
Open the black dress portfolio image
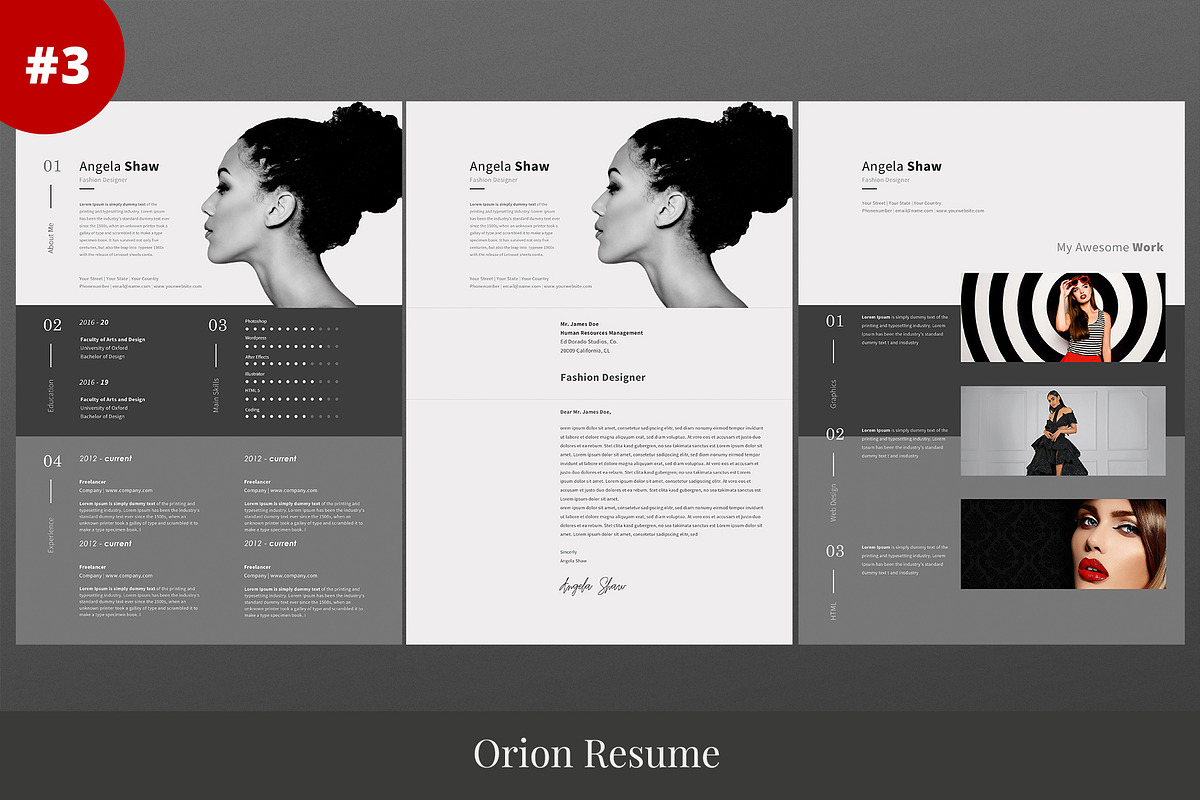coord(1063,431)
